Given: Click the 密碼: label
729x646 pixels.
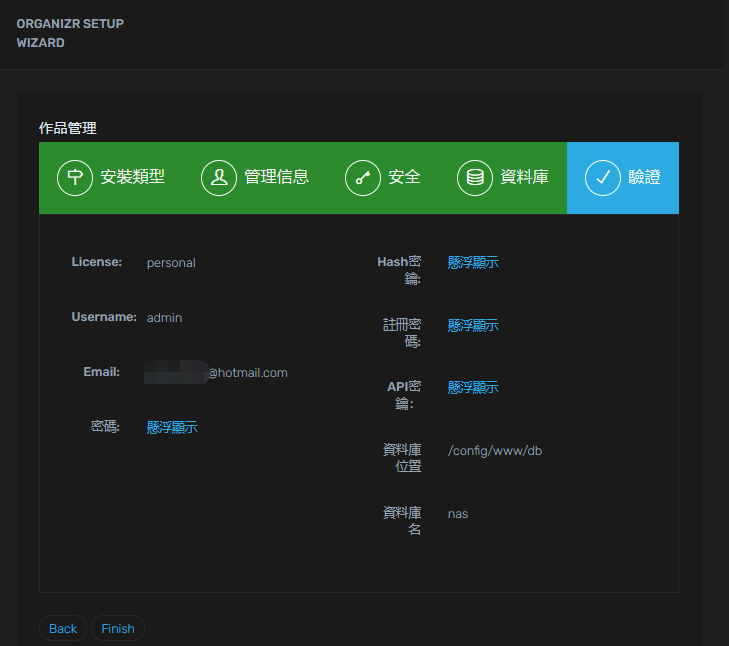Looking at the screenshot, I should [105, 426].
